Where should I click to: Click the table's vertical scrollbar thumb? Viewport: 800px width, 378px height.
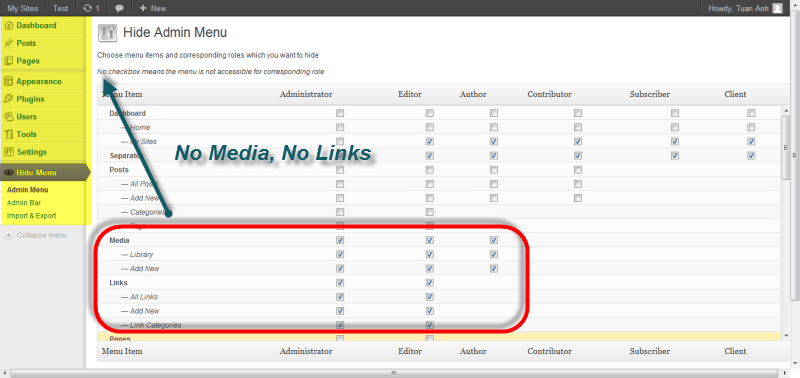point(786,147)
